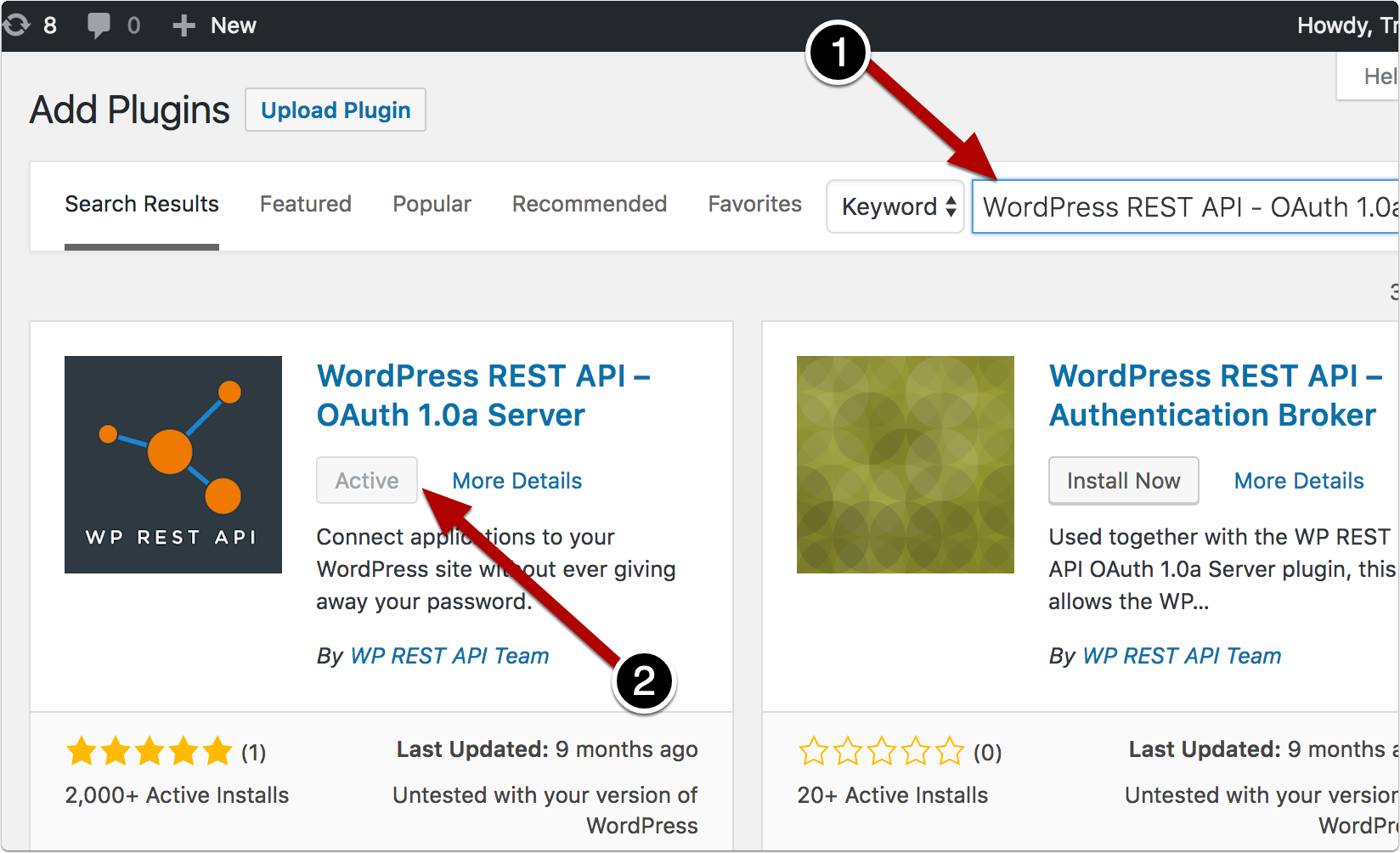Switch to the Favorites tab

point(755,204)
